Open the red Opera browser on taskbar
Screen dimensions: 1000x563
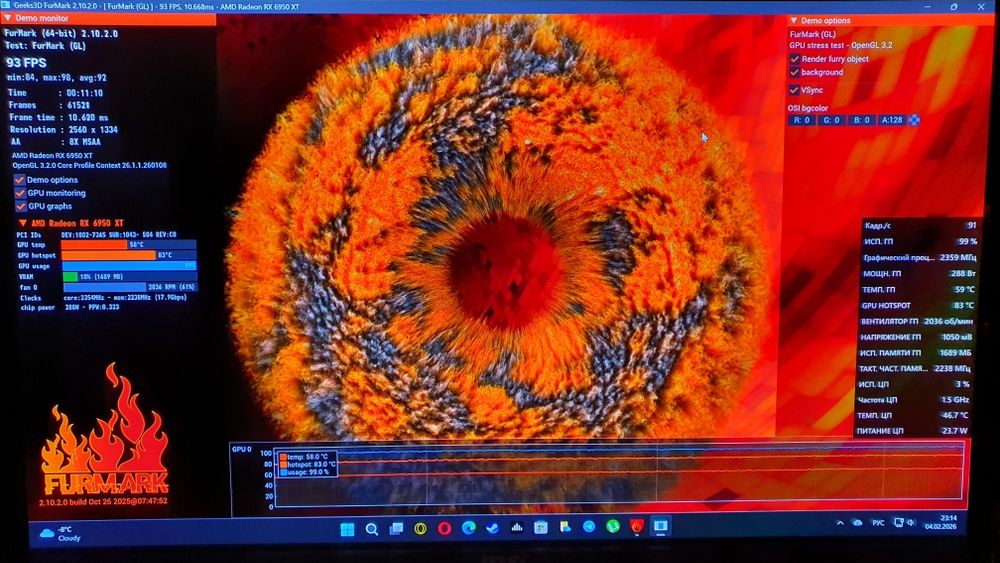[445, 528]
